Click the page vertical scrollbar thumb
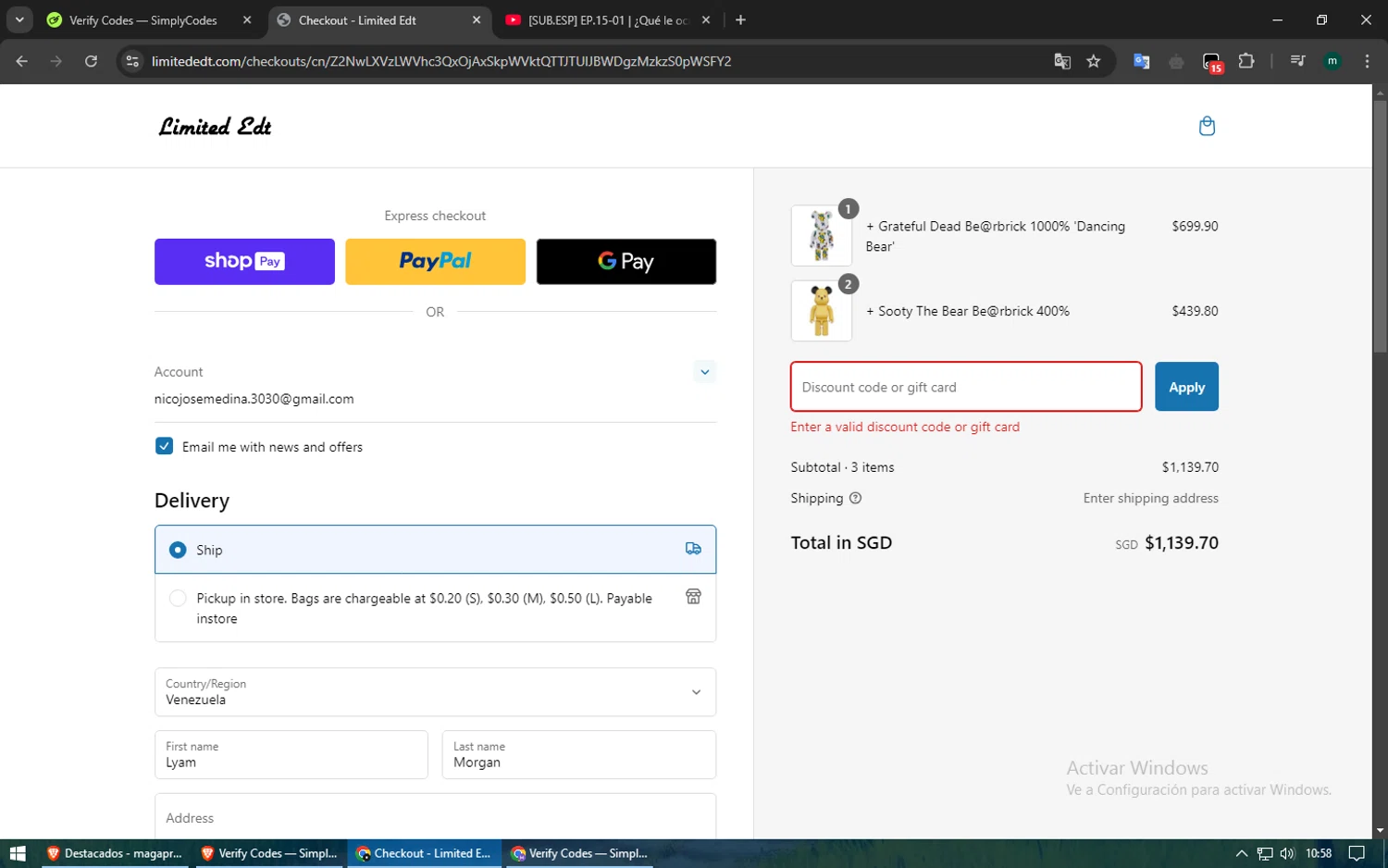 pos(1380,227)
